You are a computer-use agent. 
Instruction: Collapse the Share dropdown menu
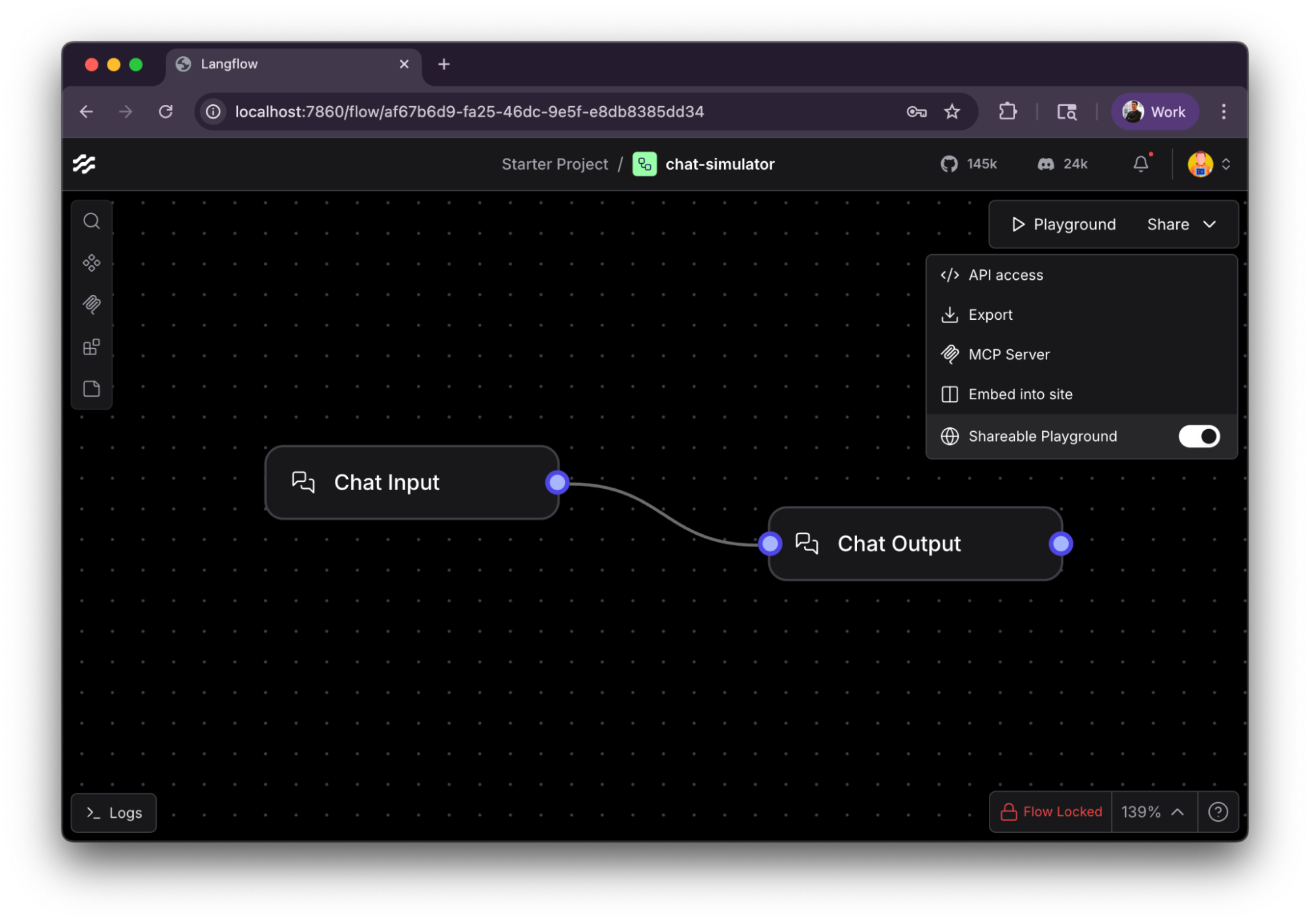point(1181,224)
